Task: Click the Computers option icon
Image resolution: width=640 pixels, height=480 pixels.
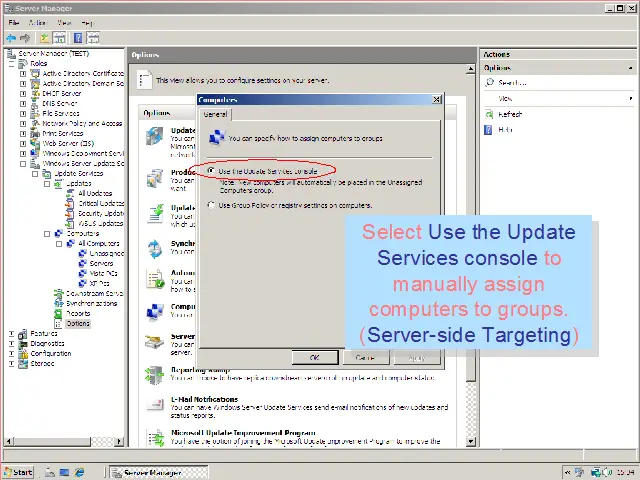Action: (x=155, y=312)
